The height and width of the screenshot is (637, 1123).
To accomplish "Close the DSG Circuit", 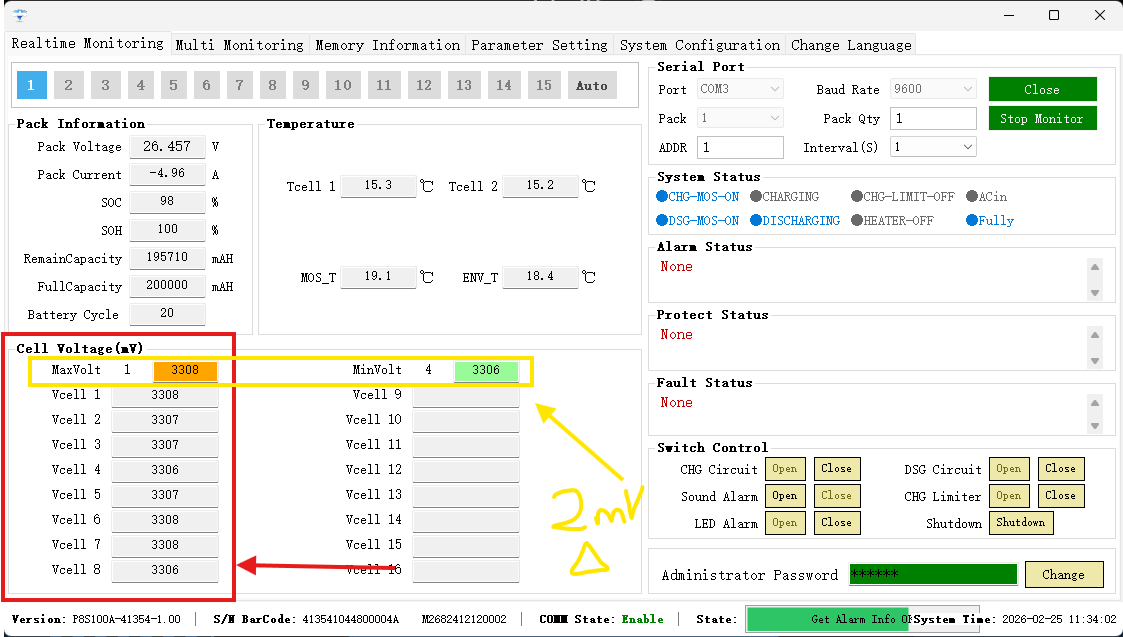I will (1061, 469).
